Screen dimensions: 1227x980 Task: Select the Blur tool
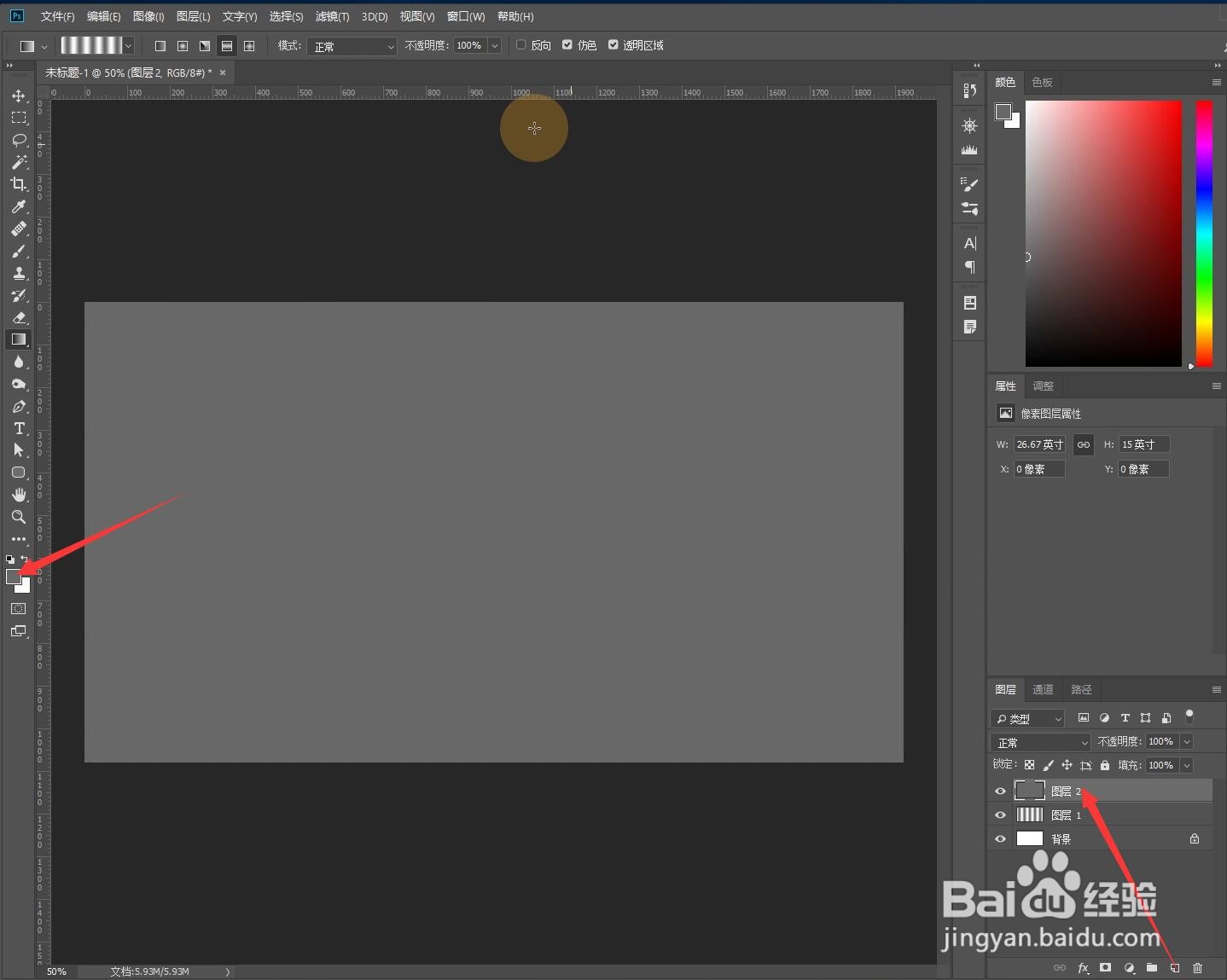[19, 362]
